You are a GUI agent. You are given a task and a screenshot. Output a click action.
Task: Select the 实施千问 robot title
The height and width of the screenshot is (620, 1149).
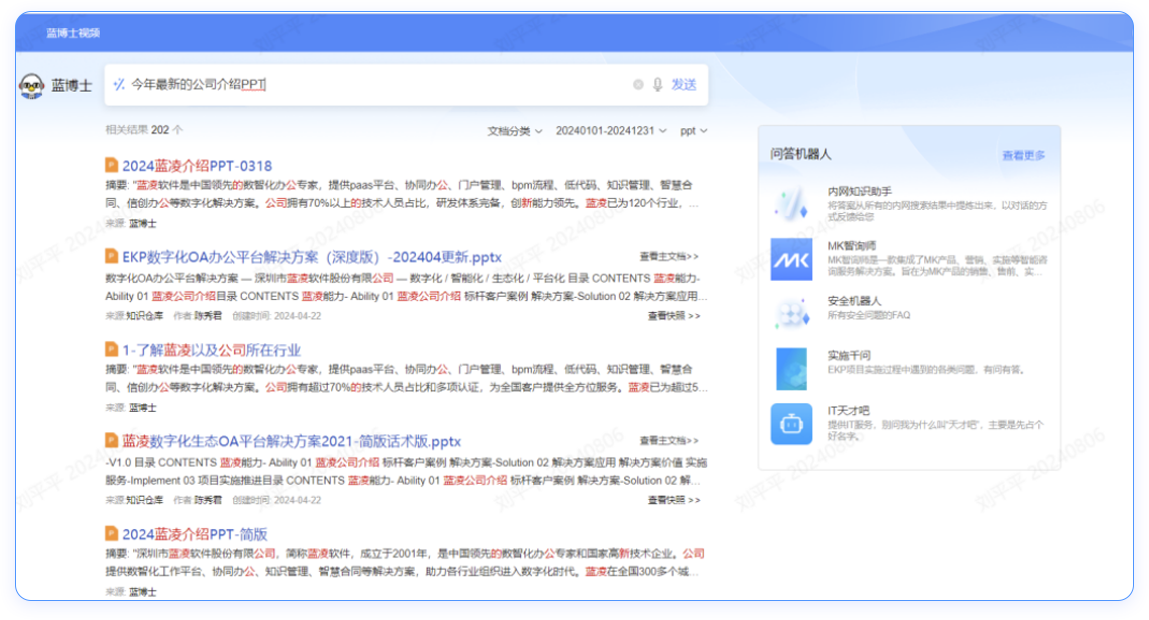click(x=849, y=355)
